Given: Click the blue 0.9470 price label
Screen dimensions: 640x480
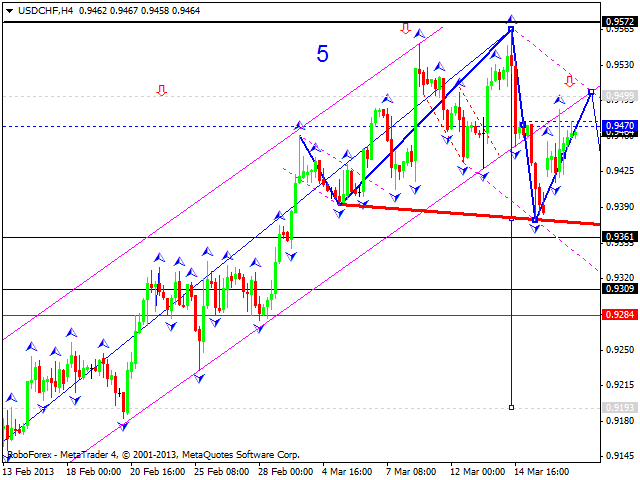Looking at the screenshot, I should pyautogui.click(x=618, y=126).
